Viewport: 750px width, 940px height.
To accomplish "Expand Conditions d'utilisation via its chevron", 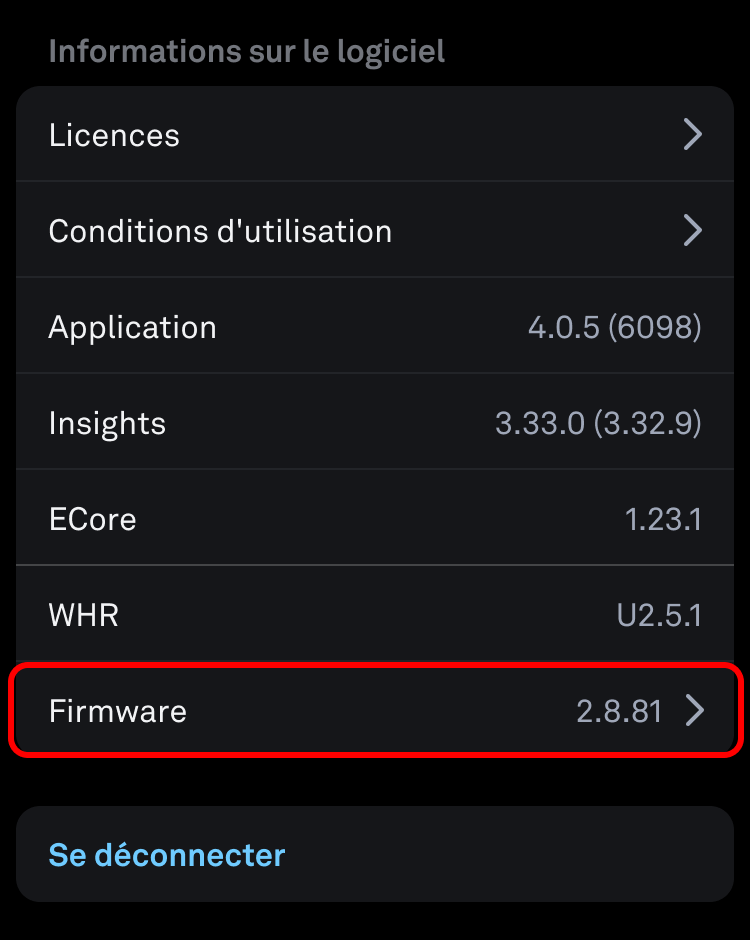I will [692, 230].
